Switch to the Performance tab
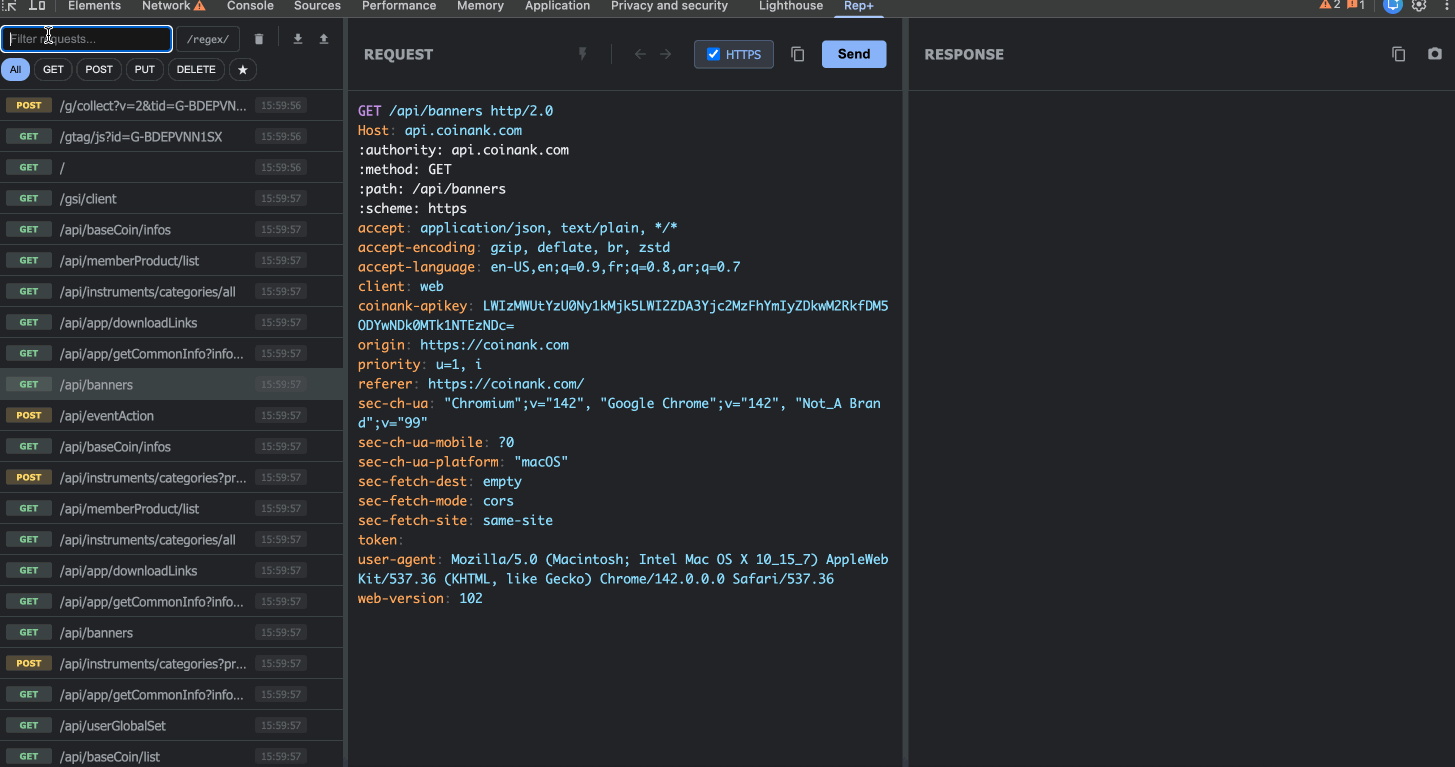This screenshot has width=1455, height=767. 399,6
